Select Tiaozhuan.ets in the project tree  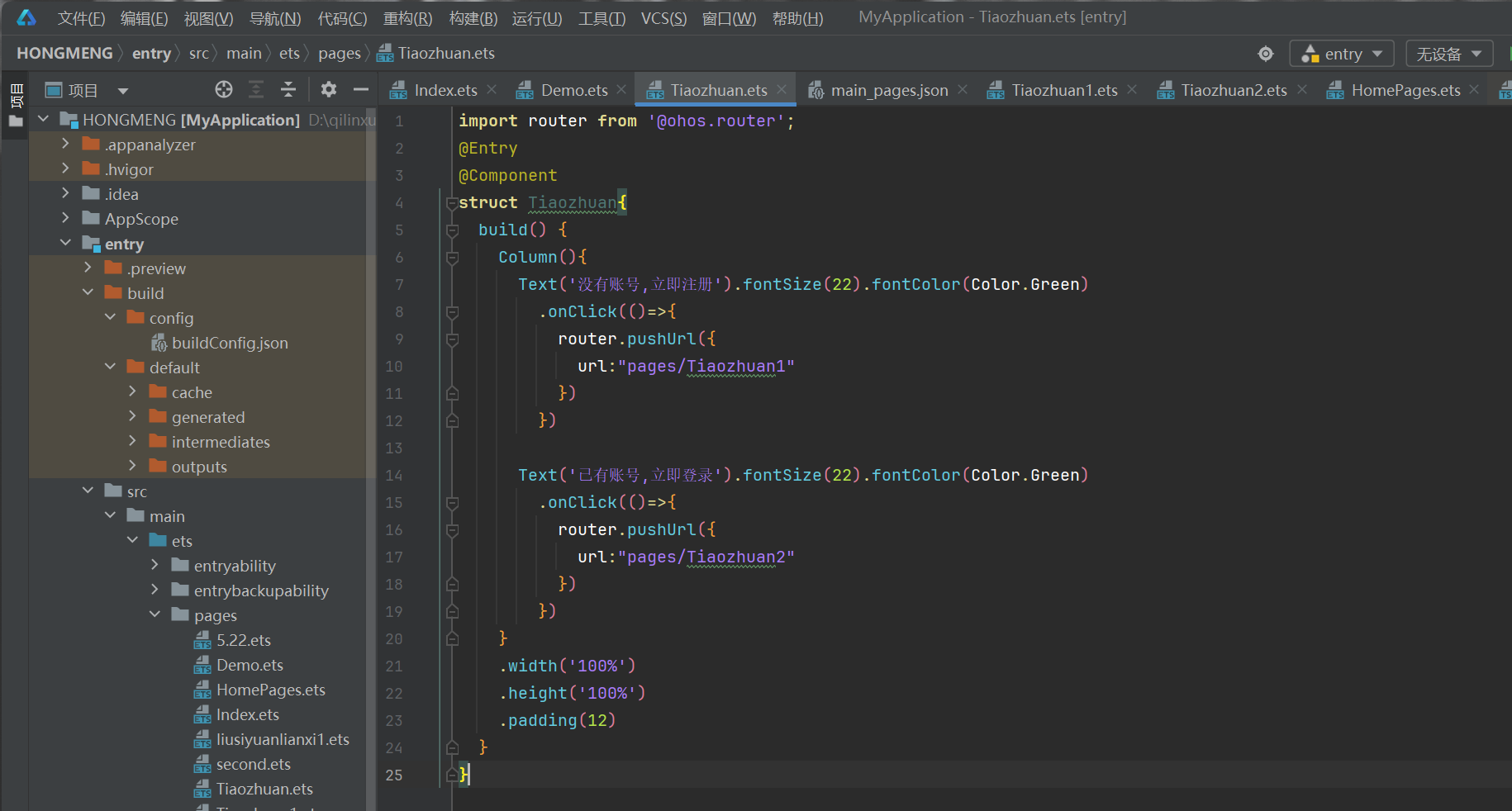[x=264, y=789]
